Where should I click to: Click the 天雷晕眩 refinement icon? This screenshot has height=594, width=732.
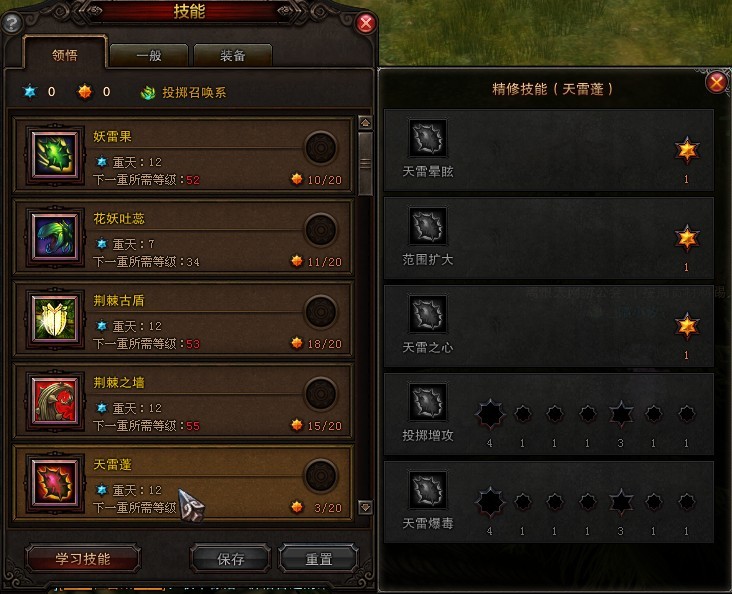[428, 138]
